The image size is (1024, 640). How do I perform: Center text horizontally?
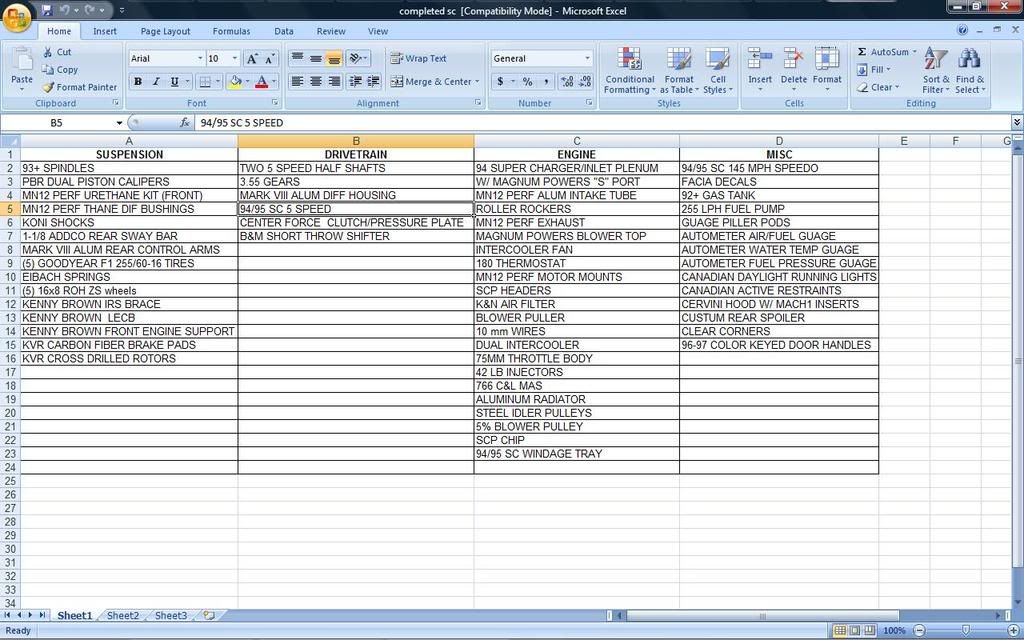coord(315,82)
